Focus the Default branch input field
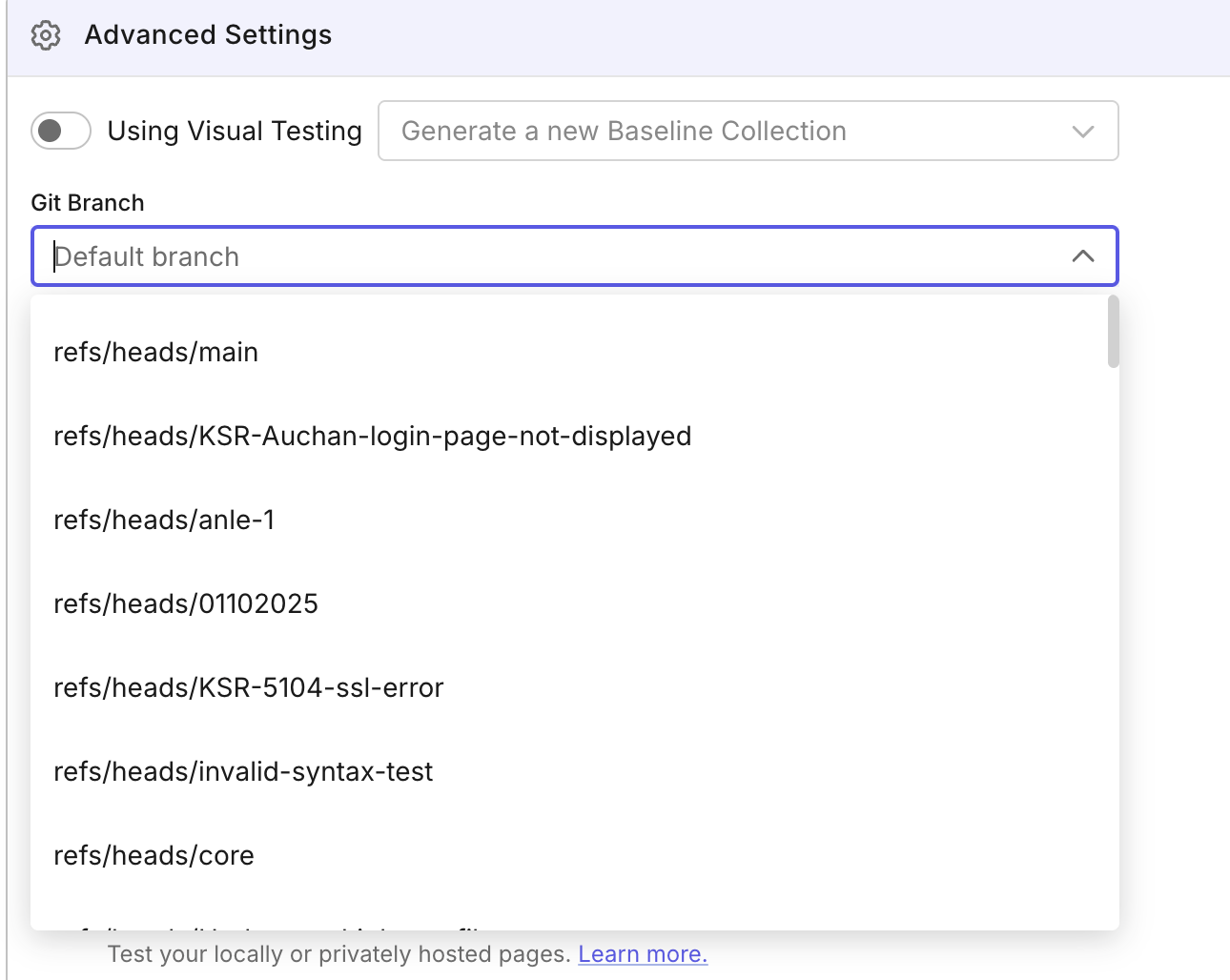Viewport: 1230px width, 980px height. [575, 256]
